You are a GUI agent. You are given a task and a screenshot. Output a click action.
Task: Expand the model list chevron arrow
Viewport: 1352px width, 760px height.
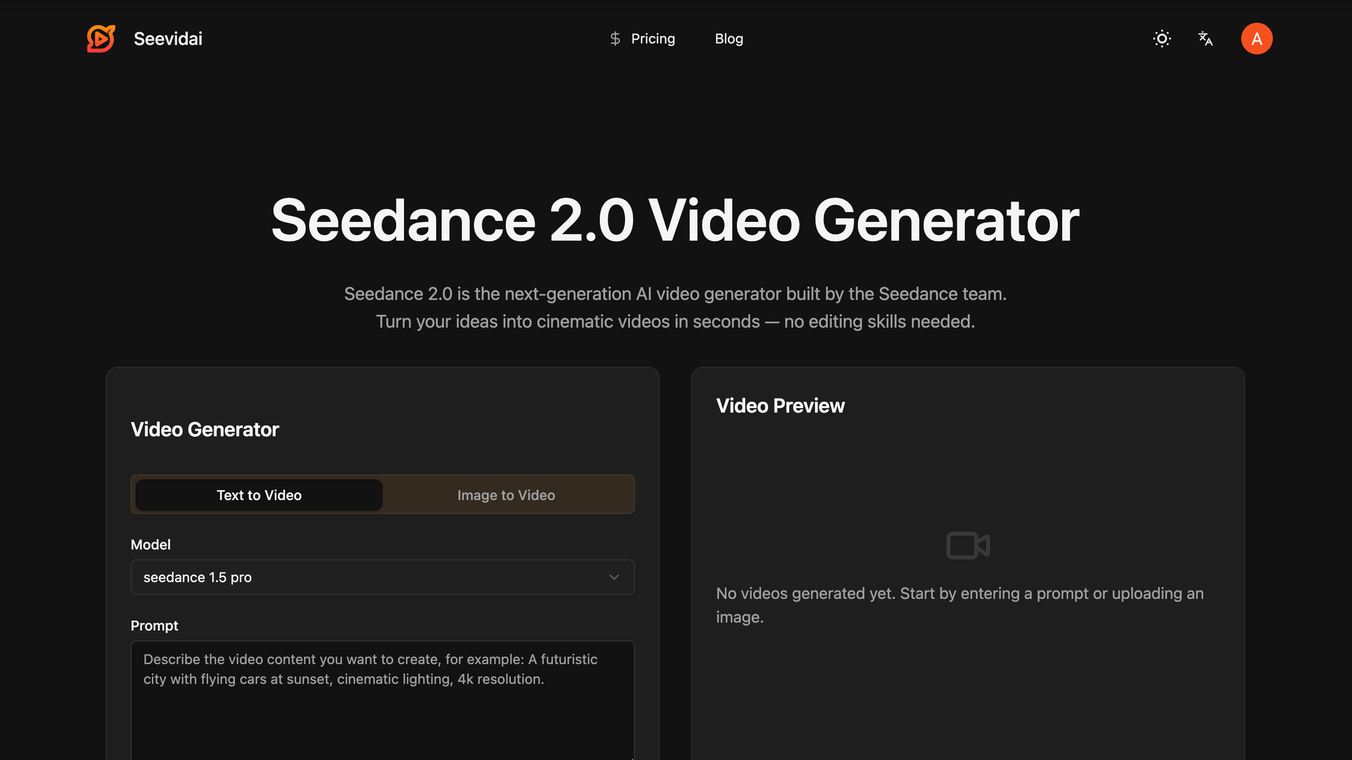[x=614, y=577]
